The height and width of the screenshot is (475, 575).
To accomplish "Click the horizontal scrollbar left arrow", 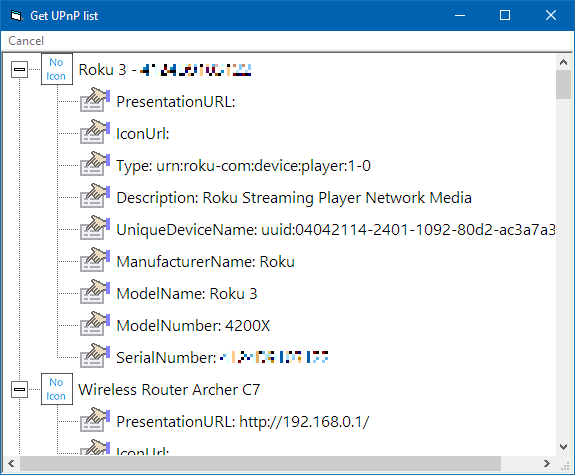I will [11, 463].
